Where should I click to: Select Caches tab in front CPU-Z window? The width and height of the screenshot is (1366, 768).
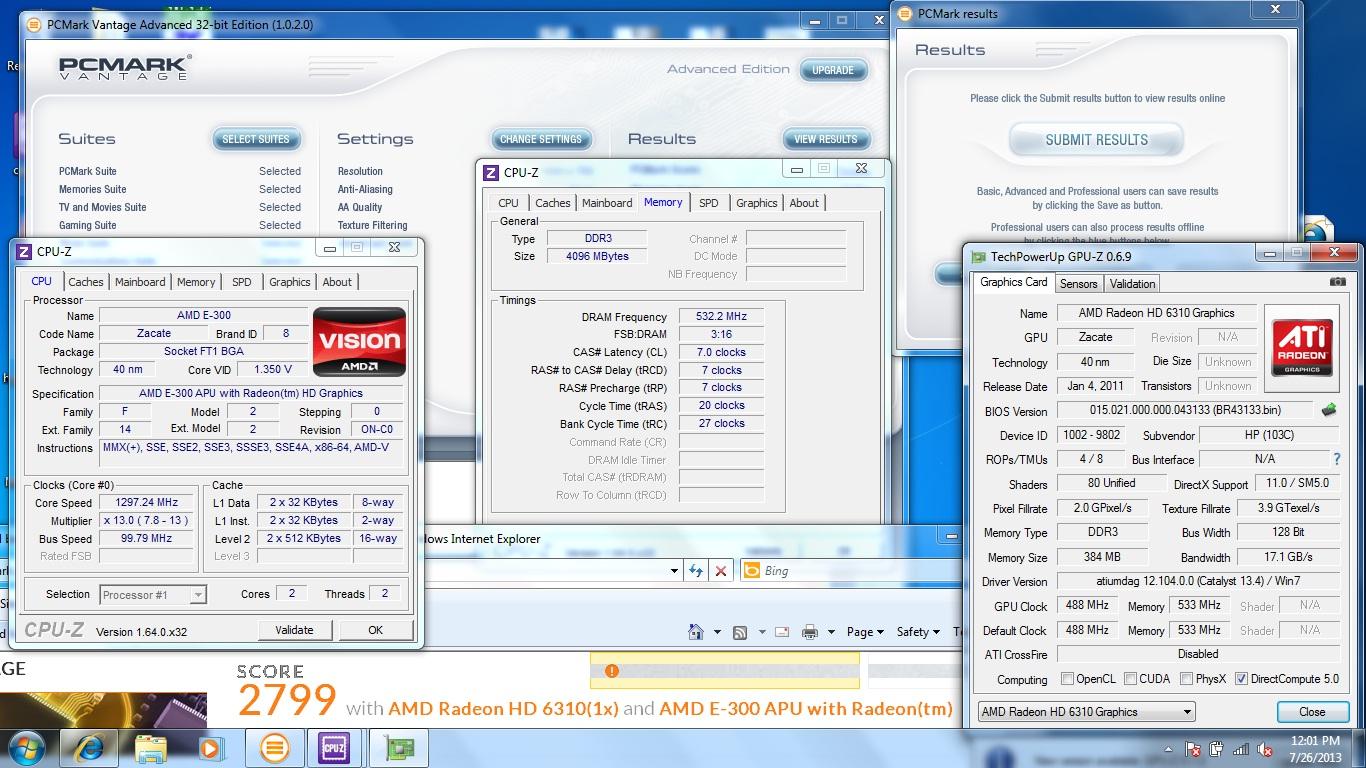click(85, 282)
